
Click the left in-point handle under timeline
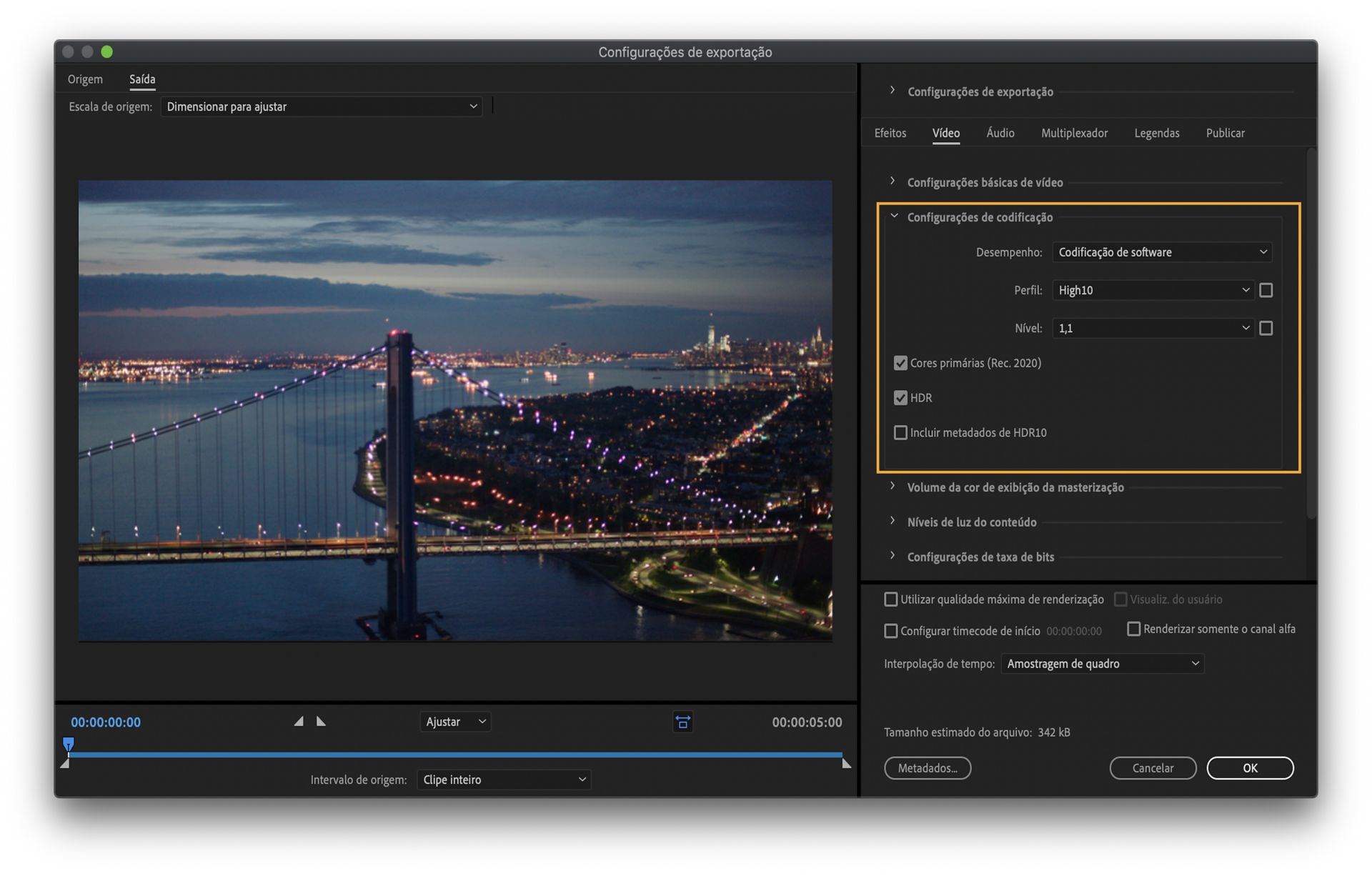65,764
